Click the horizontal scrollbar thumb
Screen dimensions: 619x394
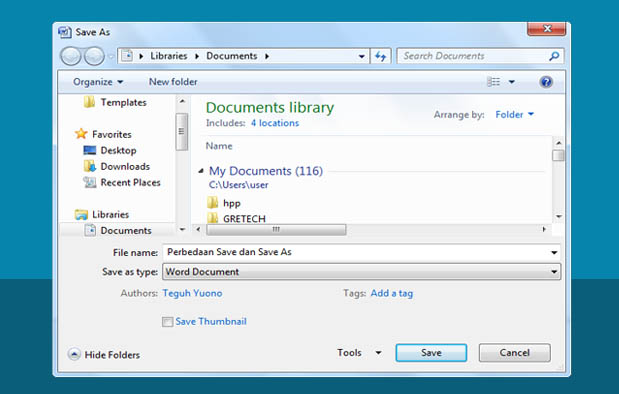(276, 229)
